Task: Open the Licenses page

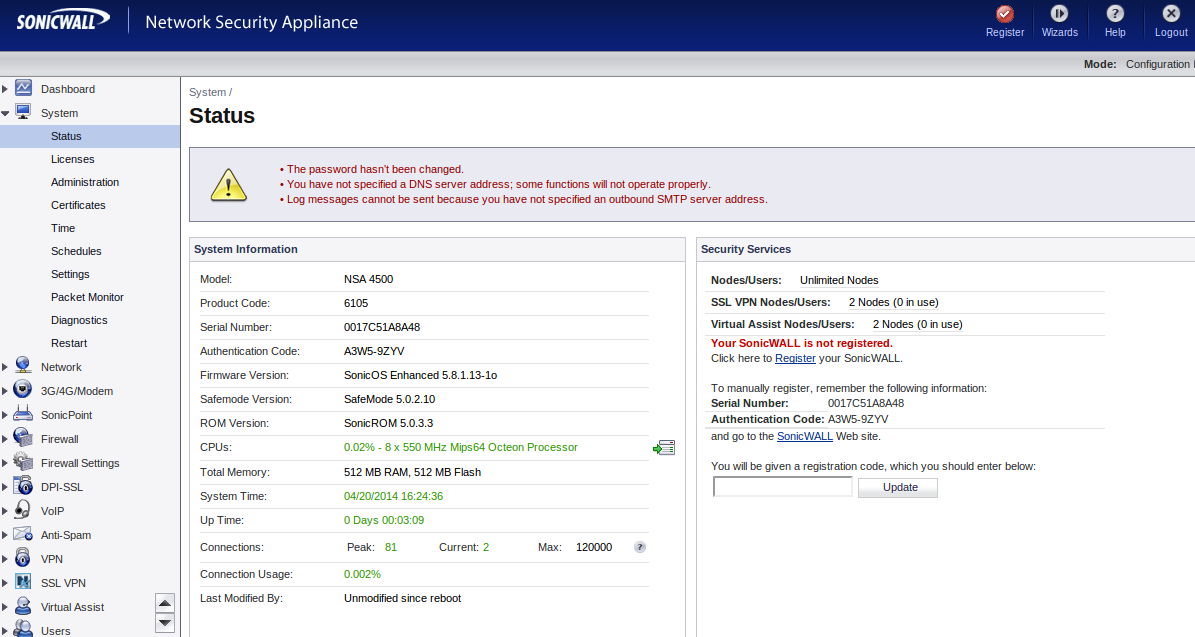Action: pyautogui.click(x=72, y=159)
